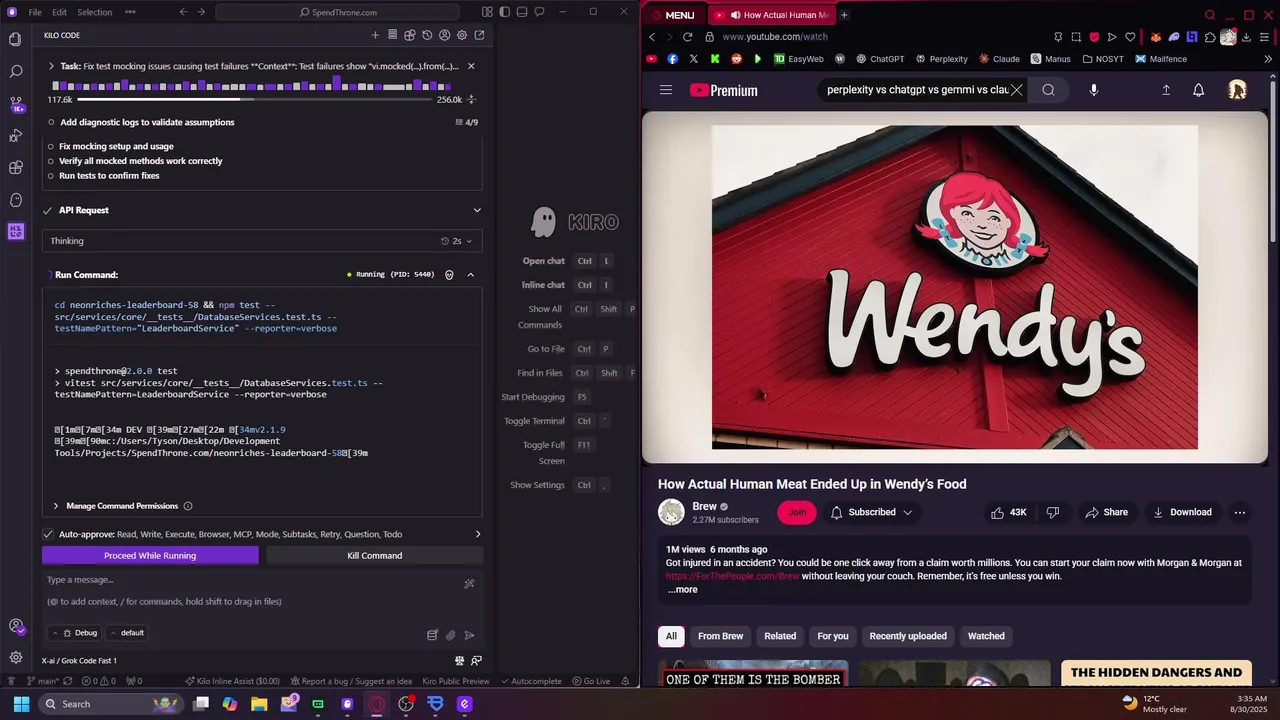
Task: Close the current Kilo Code task
Action: [x=471, y=66]
